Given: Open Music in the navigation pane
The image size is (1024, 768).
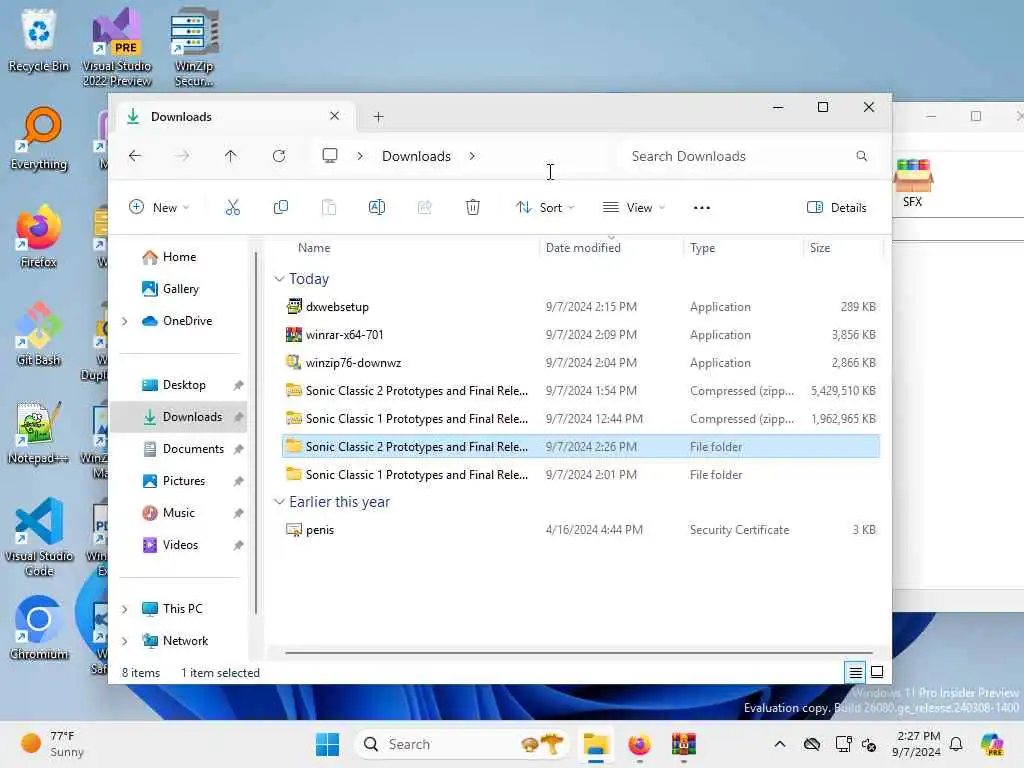Looking at the screenshot, I should pyautogui.click(x=180, y=513).
